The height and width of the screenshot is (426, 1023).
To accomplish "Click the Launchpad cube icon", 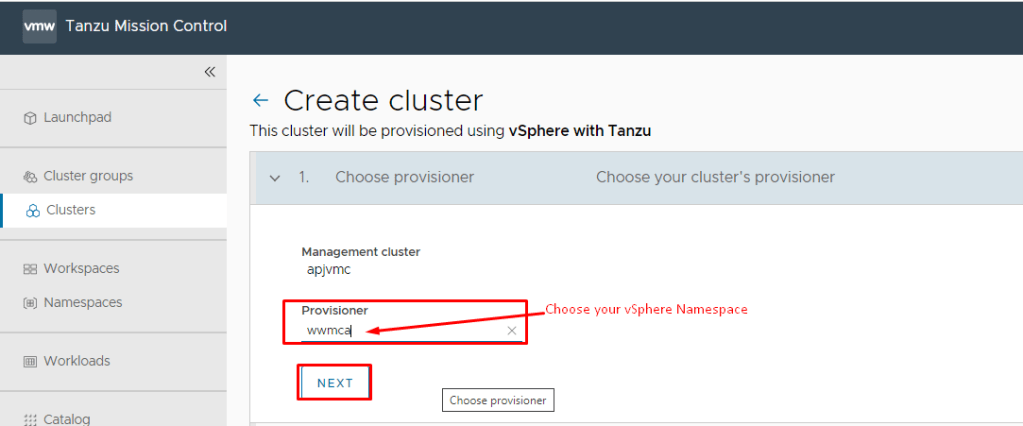I will [30, 118].
